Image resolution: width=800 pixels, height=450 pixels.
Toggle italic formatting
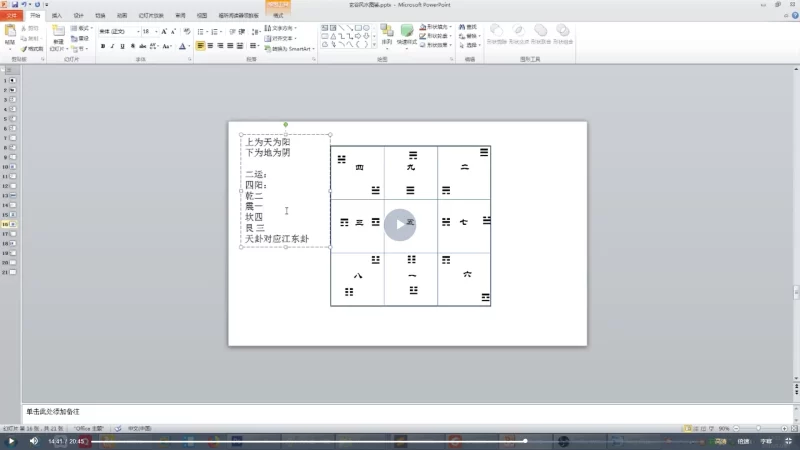click(x=114, y=46)
